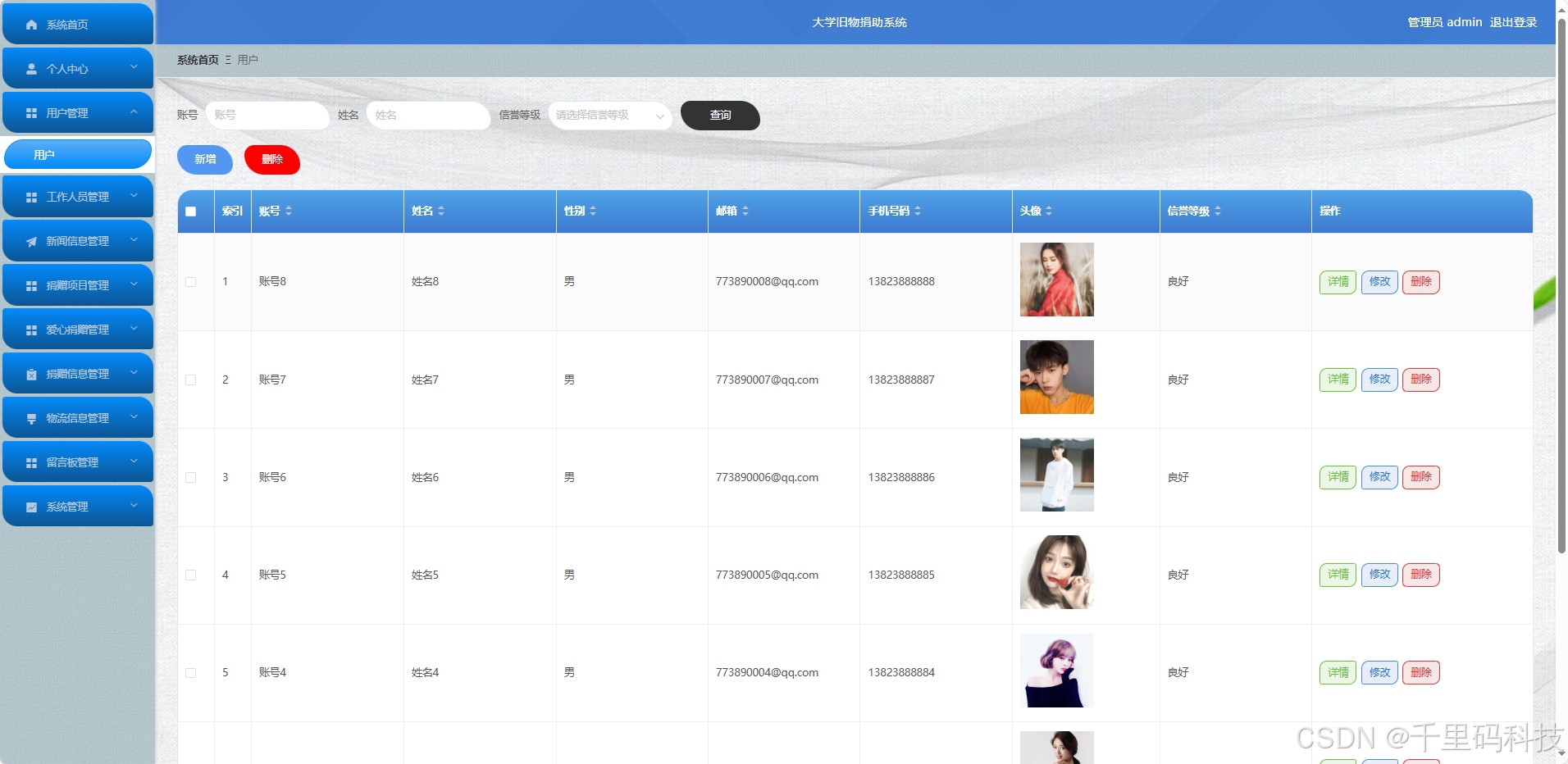This screenshot has height=764, width=1568.
Task: Check the row checkbox for 账号4
Action: [191, 673]
